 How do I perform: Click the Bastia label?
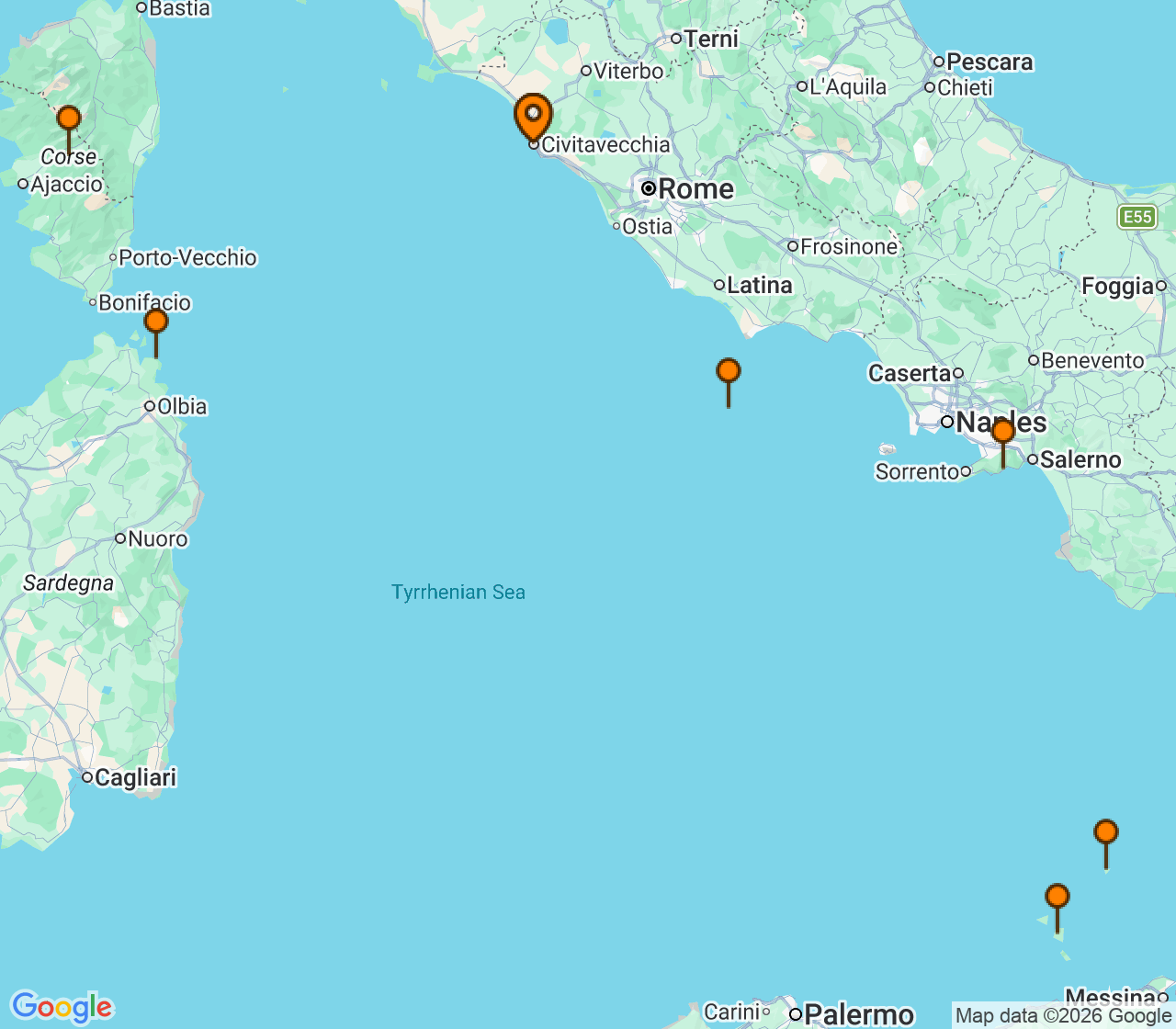pyautogui.click(x=179, y=8)
